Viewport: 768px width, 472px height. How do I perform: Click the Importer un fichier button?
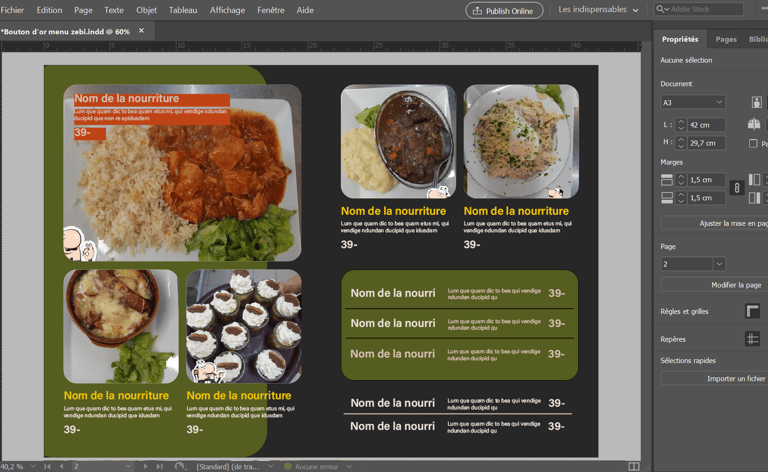[714, 378]
